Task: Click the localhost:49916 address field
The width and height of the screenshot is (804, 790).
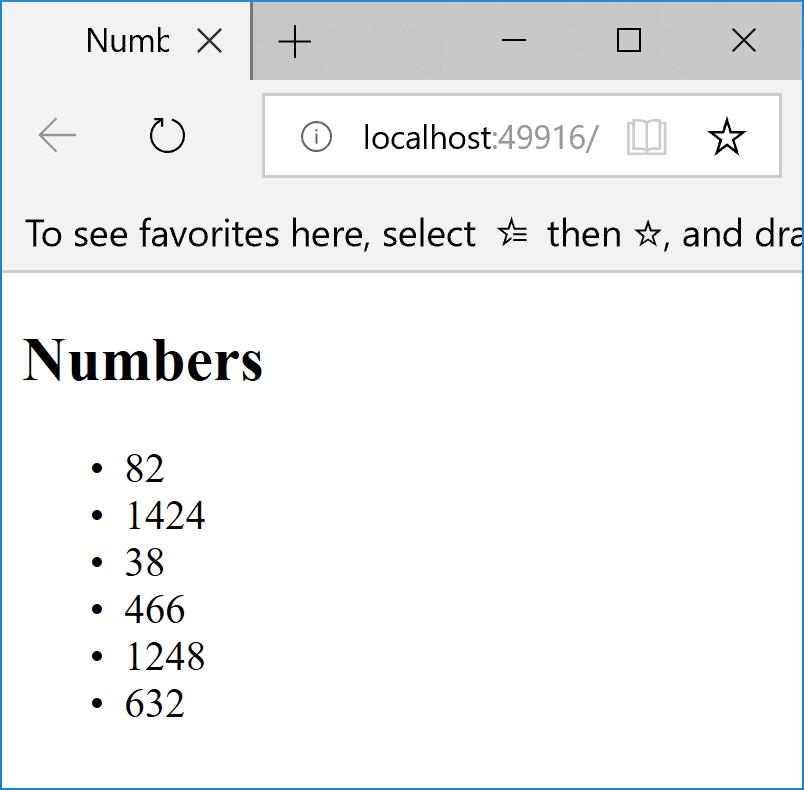Action: pyautogui.click(x=480, y=137)
